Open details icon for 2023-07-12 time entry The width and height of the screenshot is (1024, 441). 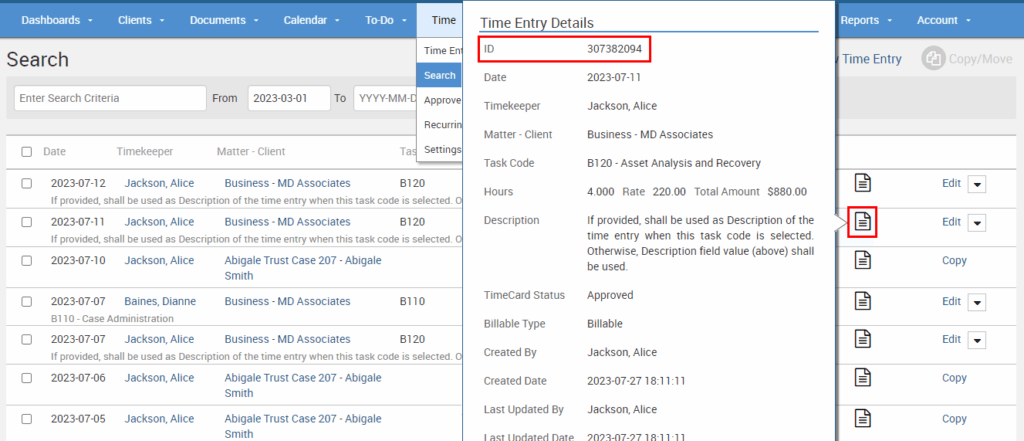point(862,183)
